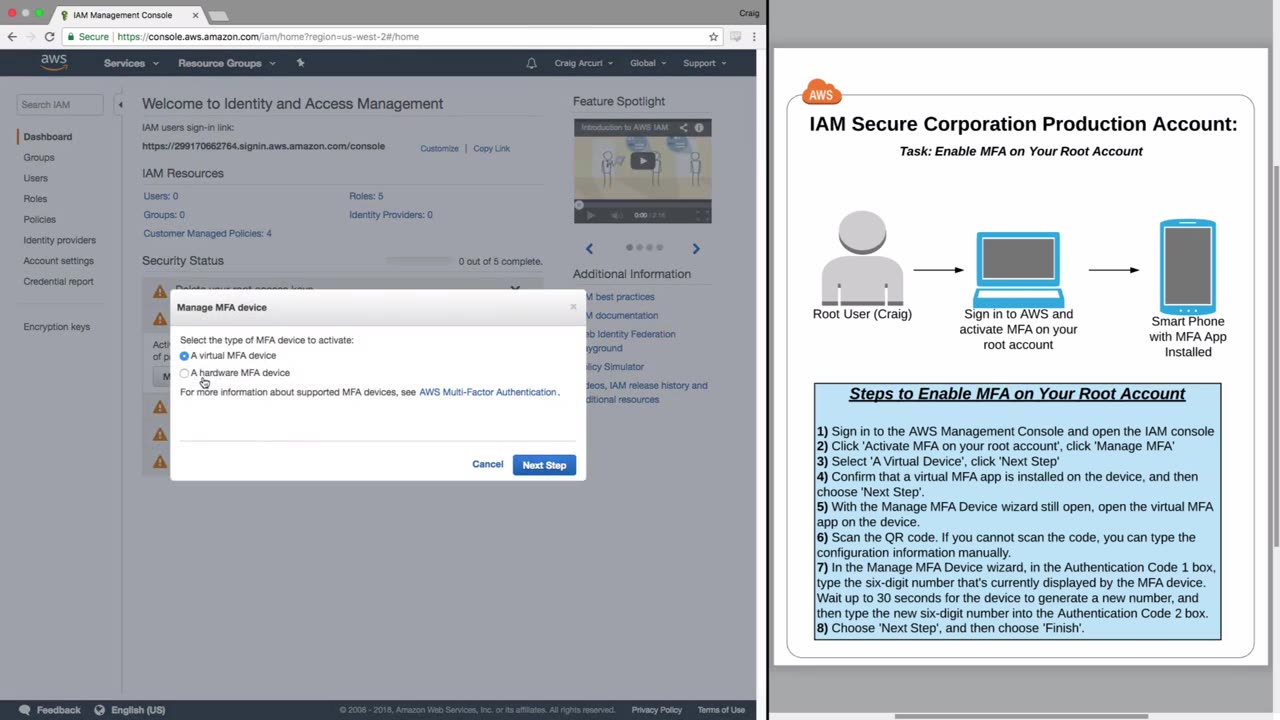
Task: Open the Privacy Policy footer link
Action: 657,710
